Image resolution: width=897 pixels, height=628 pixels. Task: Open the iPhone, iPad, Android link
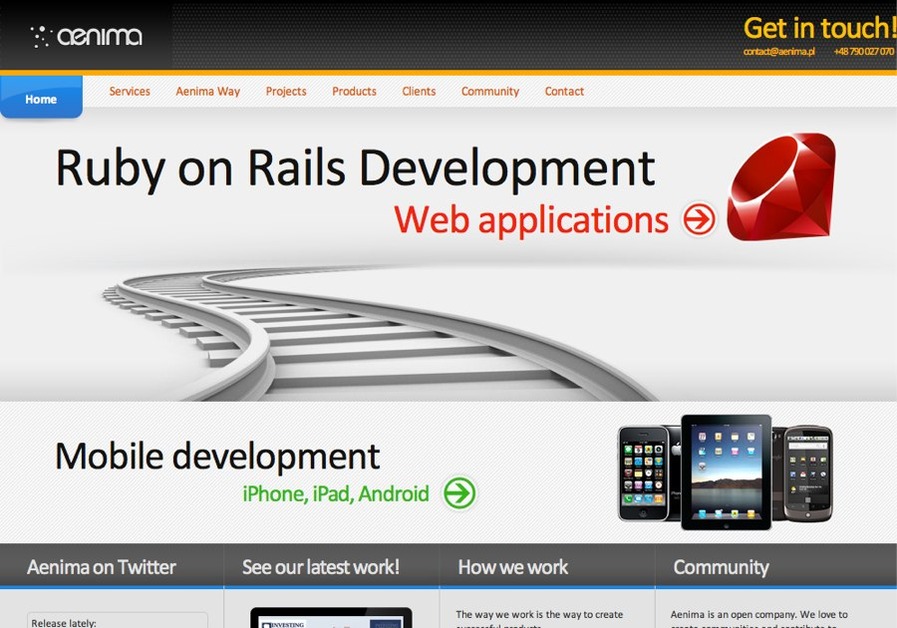pyautogui.click(x=336, y=494)
